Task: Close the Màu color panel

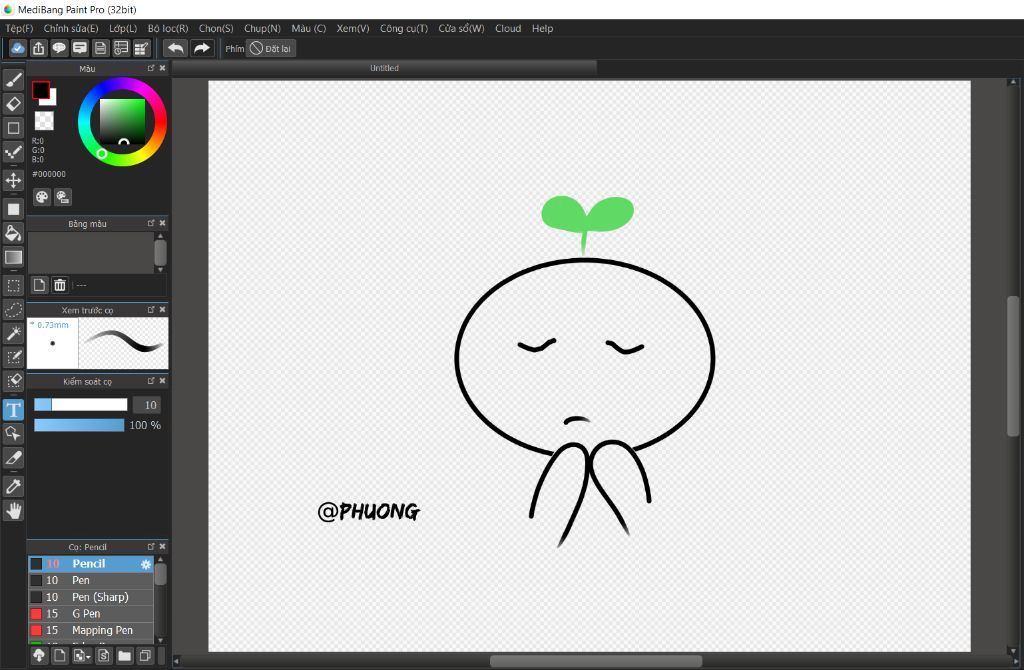Action: 163,68
